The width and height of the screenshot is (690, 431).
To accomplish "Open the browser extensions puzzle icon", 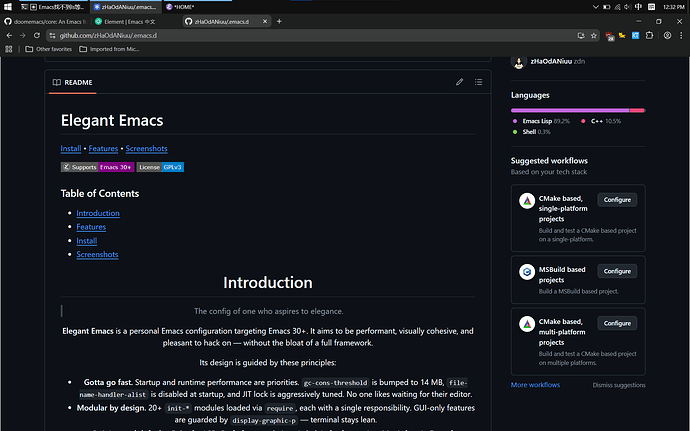I will (650, 36).
